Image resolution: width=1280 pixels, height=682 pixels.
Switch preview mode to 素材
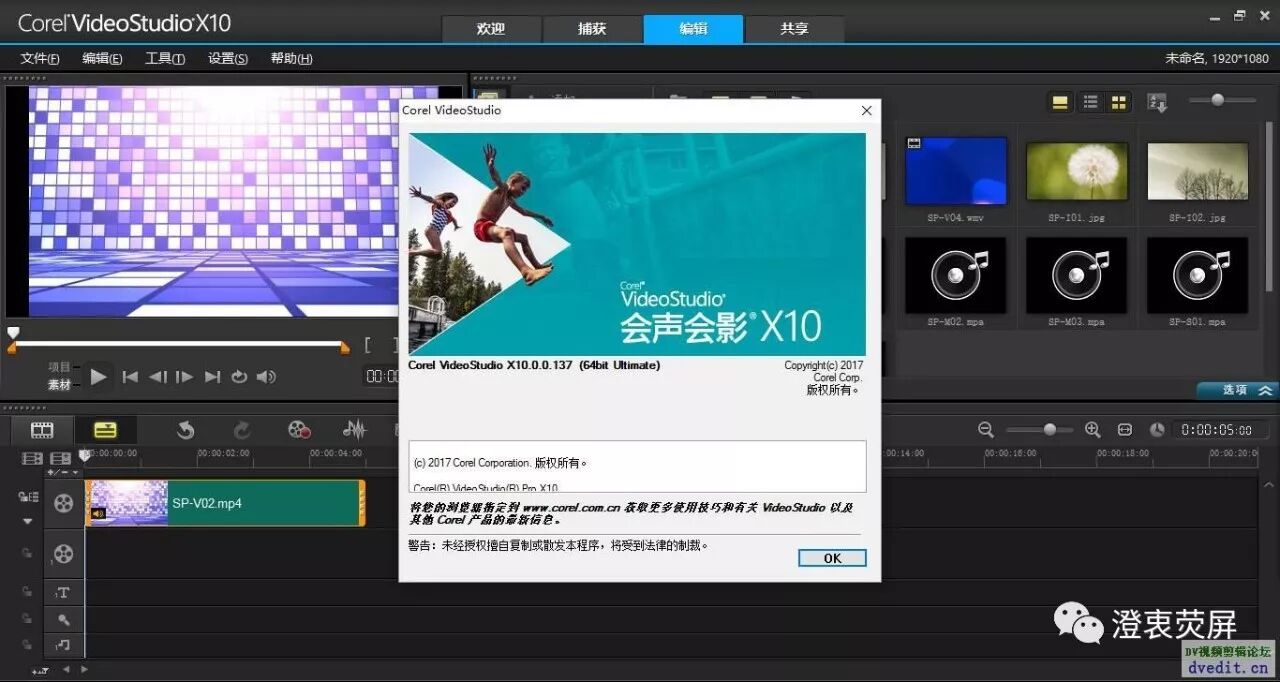click(60, 385)
